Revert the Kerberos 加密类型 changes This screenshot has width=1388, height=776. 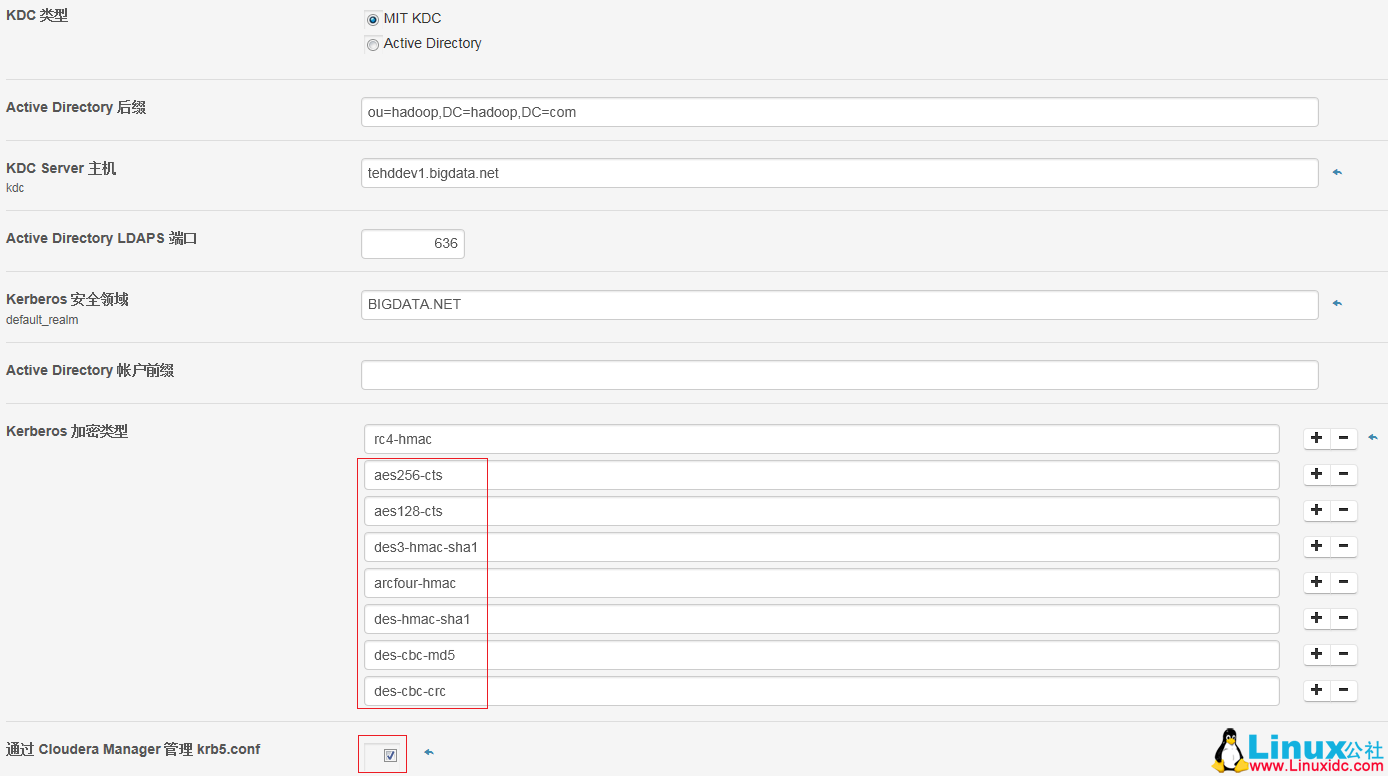(1372, 437)
